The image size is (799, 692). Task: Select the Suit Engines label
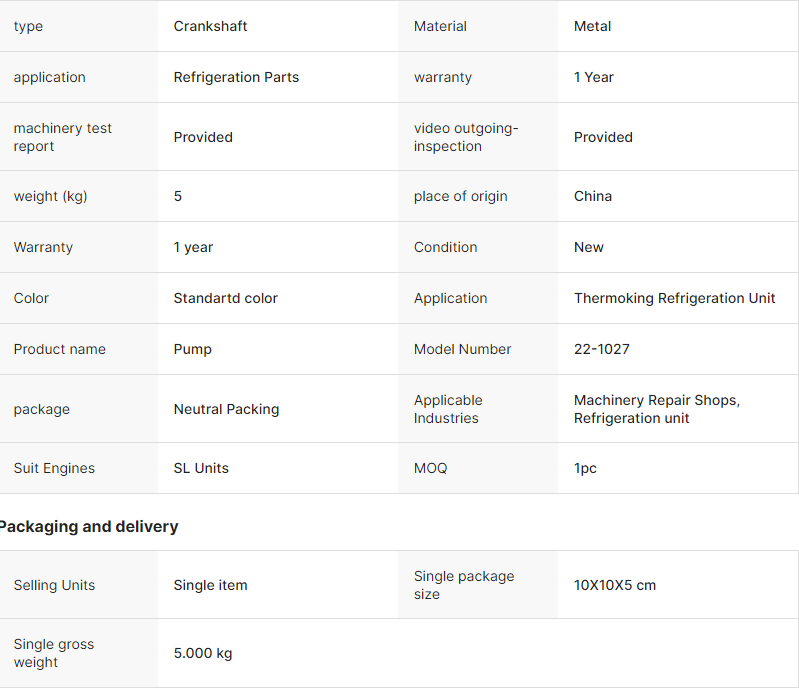54,468
